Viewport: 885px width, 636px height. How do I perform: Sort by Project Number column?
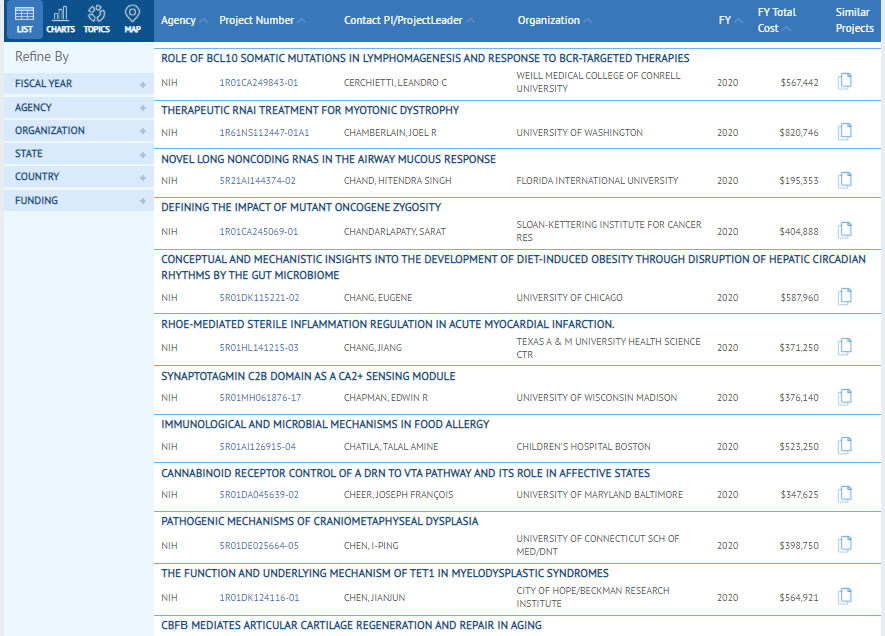coord(262,20)
